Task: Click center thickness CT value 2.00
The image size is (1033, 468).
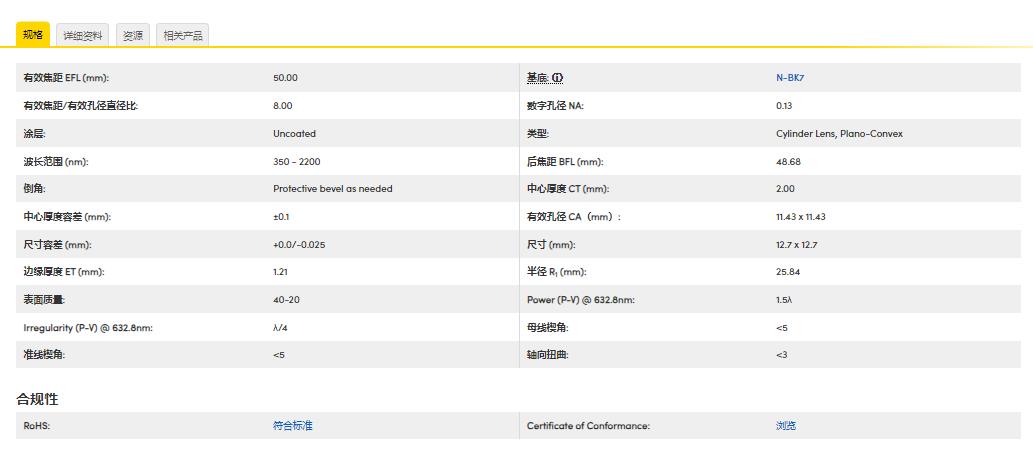Action: click(x=785, y=189)
